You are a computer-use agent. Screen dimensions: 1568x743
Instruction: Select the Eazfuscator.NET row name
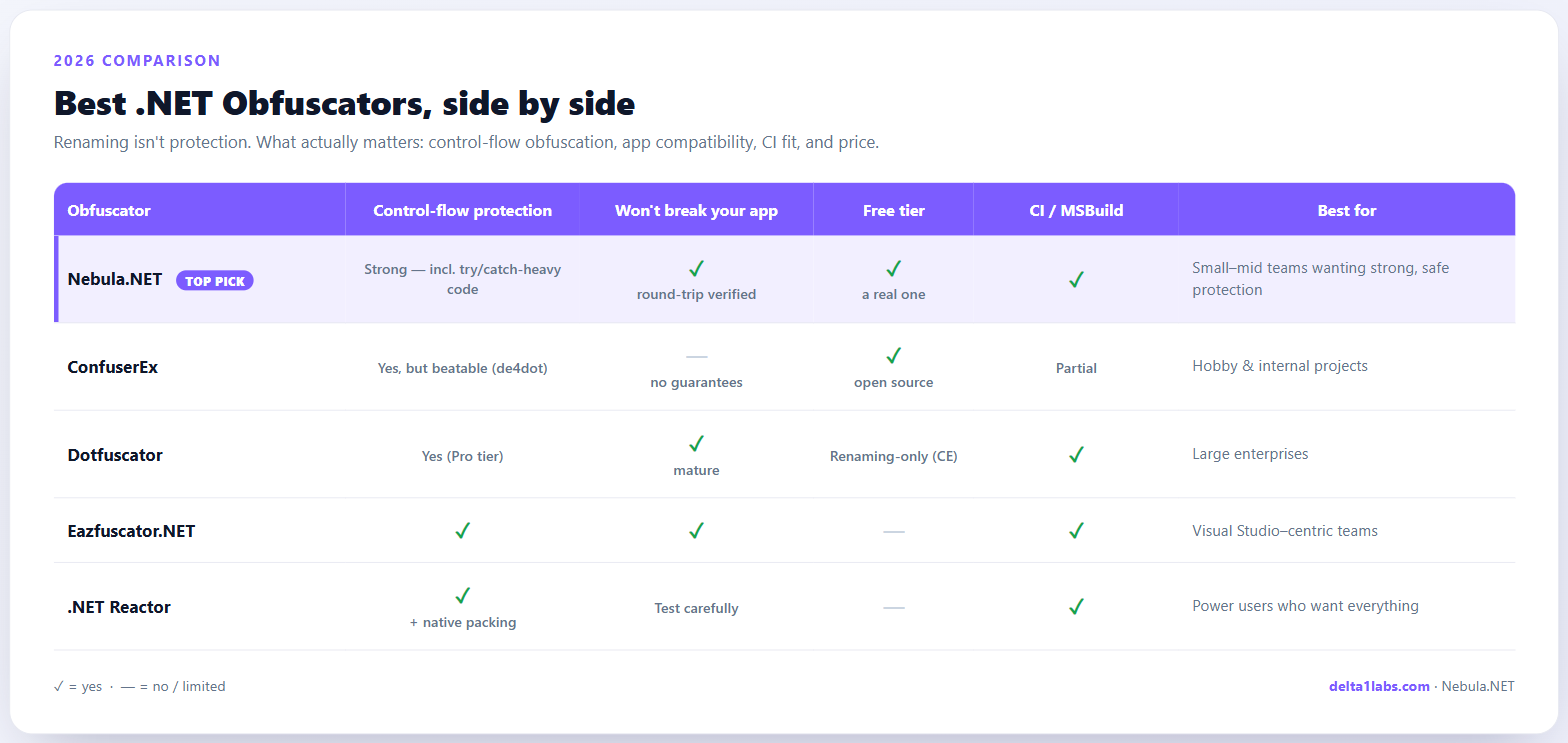(x=131, y=531)
